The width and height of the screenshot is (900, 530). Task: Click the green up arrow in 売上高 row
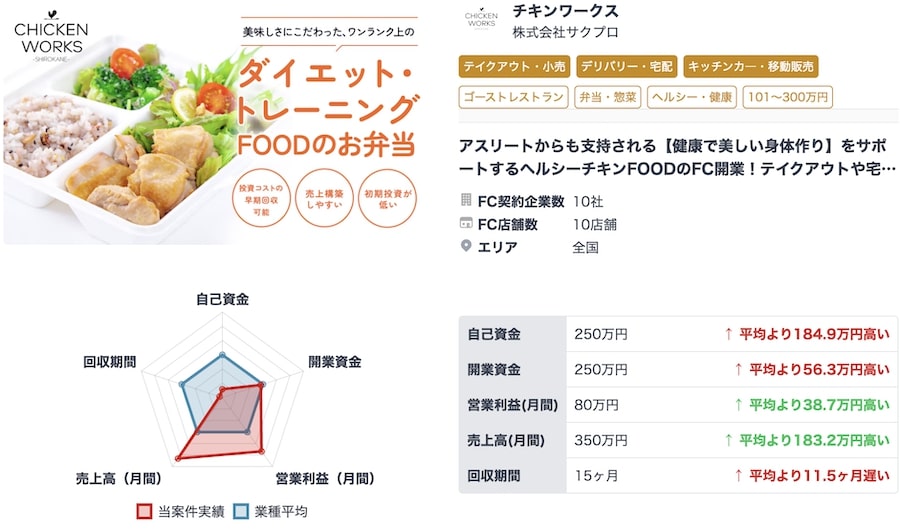(x=728, y=440)
